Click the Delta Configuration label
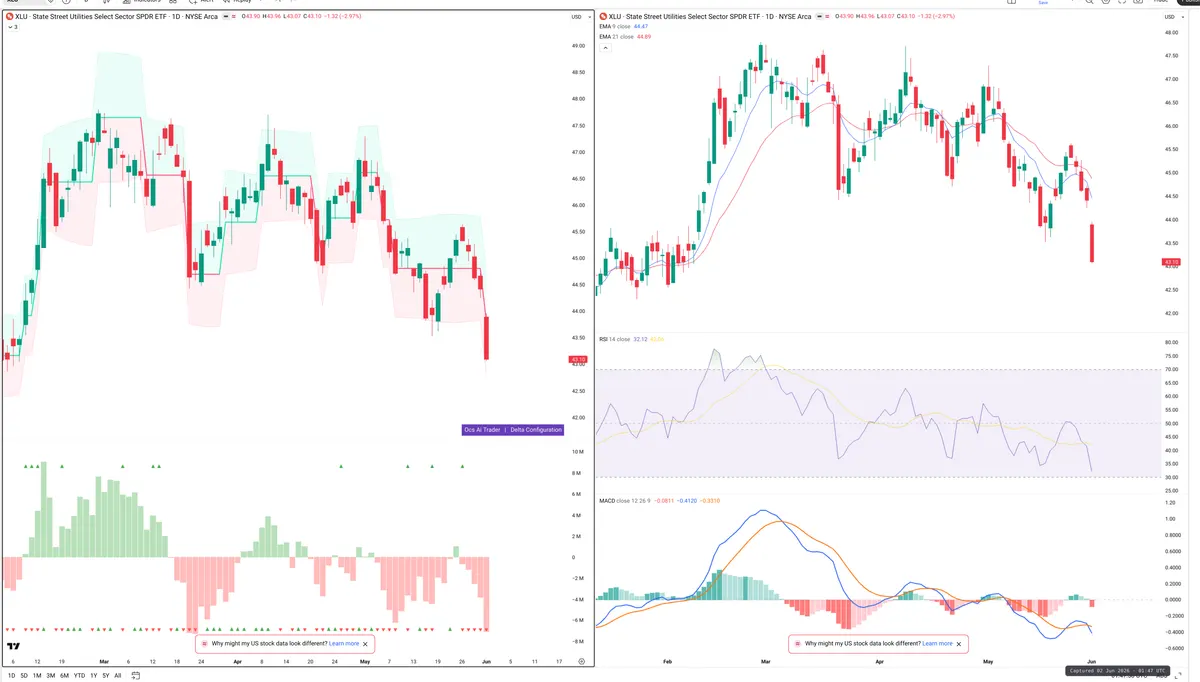1200x682 pixels. (535, 430)
